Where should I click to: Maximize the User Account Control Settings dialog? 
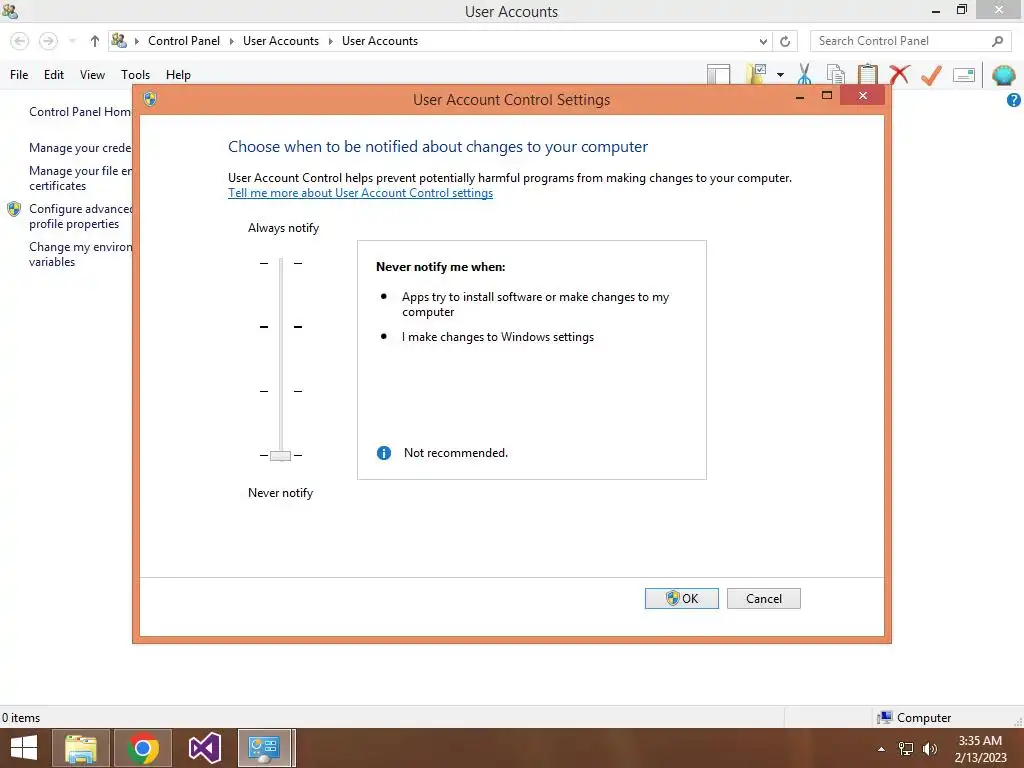point(827,95)
